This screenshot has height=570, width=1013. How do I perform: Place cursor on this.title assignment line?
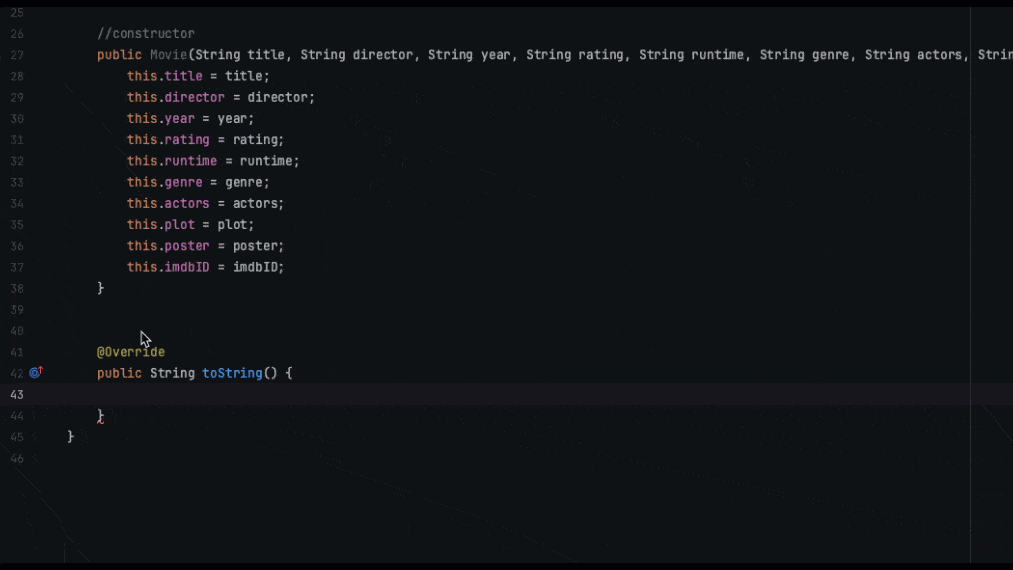click(x=198, y=76)
